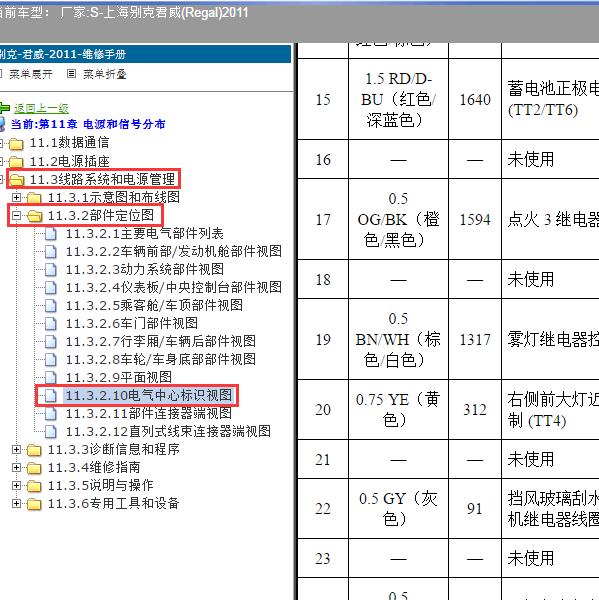Open 11.3.6专用工具和设备
This screenshot has width=599, height=600.
tap(113, 503)
